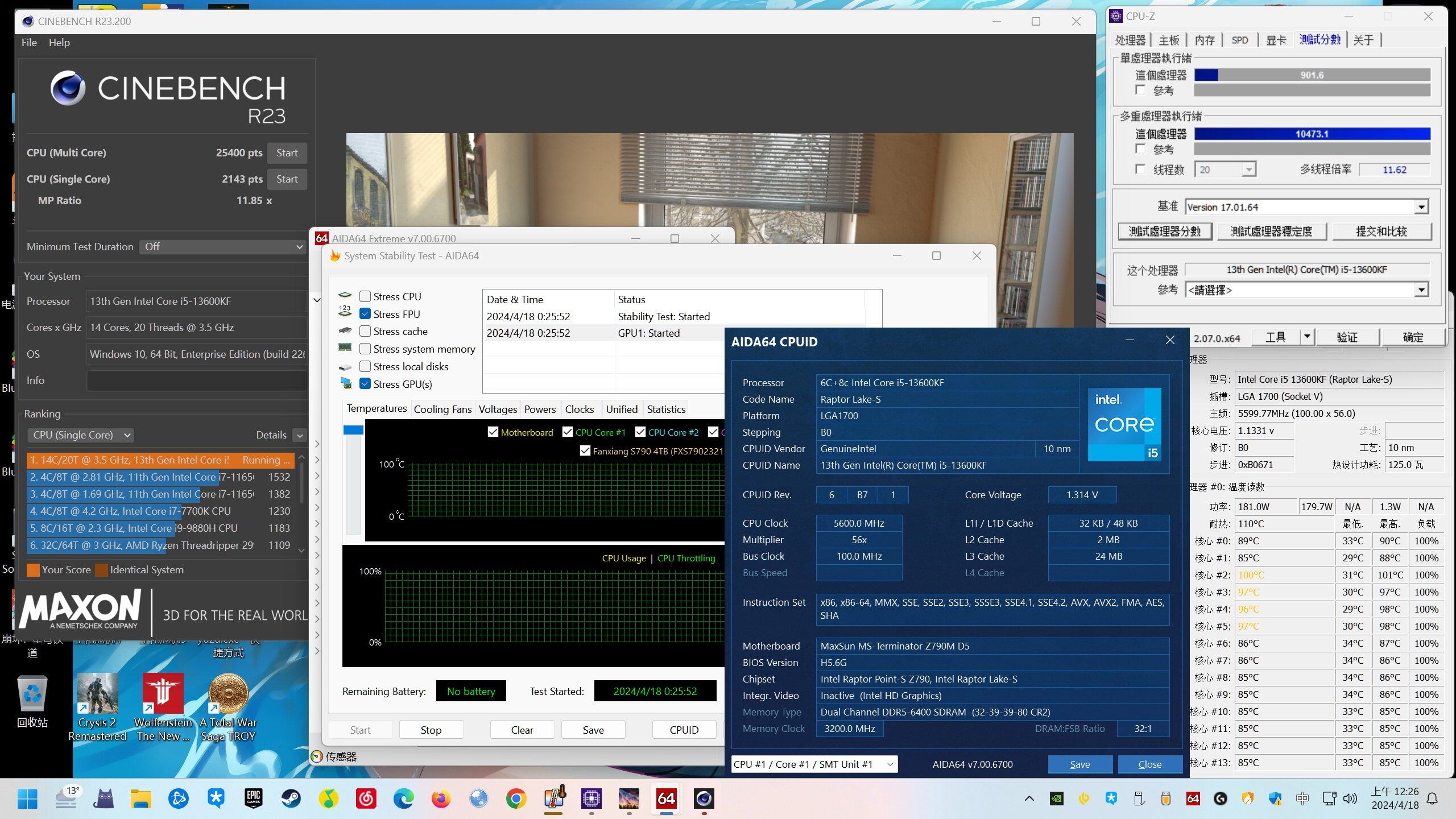Switch to CPU-Z taskbar icon

(x=591, y=799)
